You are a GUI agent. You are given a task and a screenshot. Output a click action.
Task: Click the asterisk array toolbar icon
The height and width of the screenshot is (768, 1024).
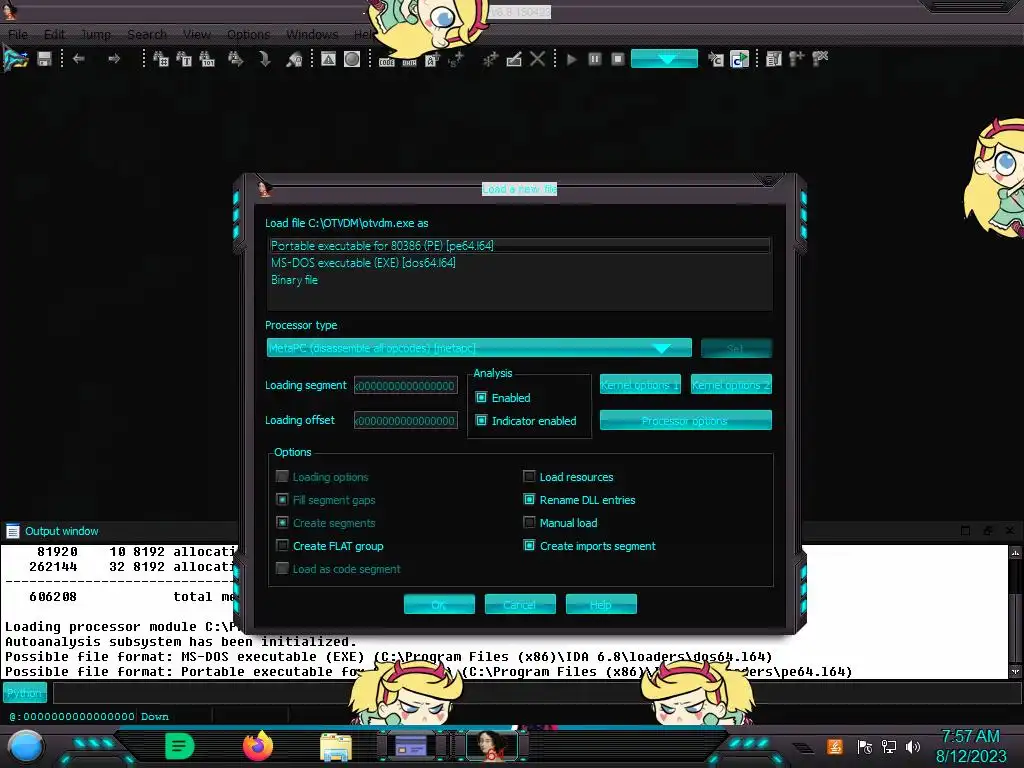pos(490,59)
